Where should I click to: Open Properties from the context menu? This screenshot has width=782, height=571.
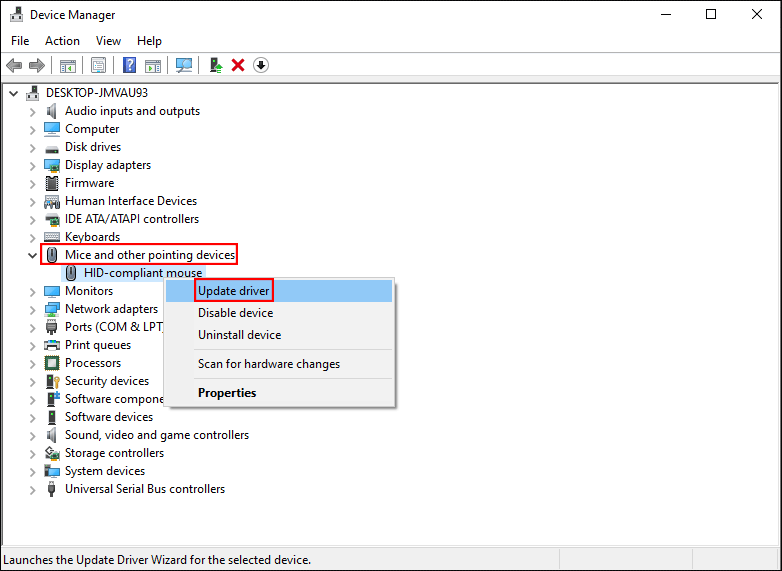click(x=279, y=393)
